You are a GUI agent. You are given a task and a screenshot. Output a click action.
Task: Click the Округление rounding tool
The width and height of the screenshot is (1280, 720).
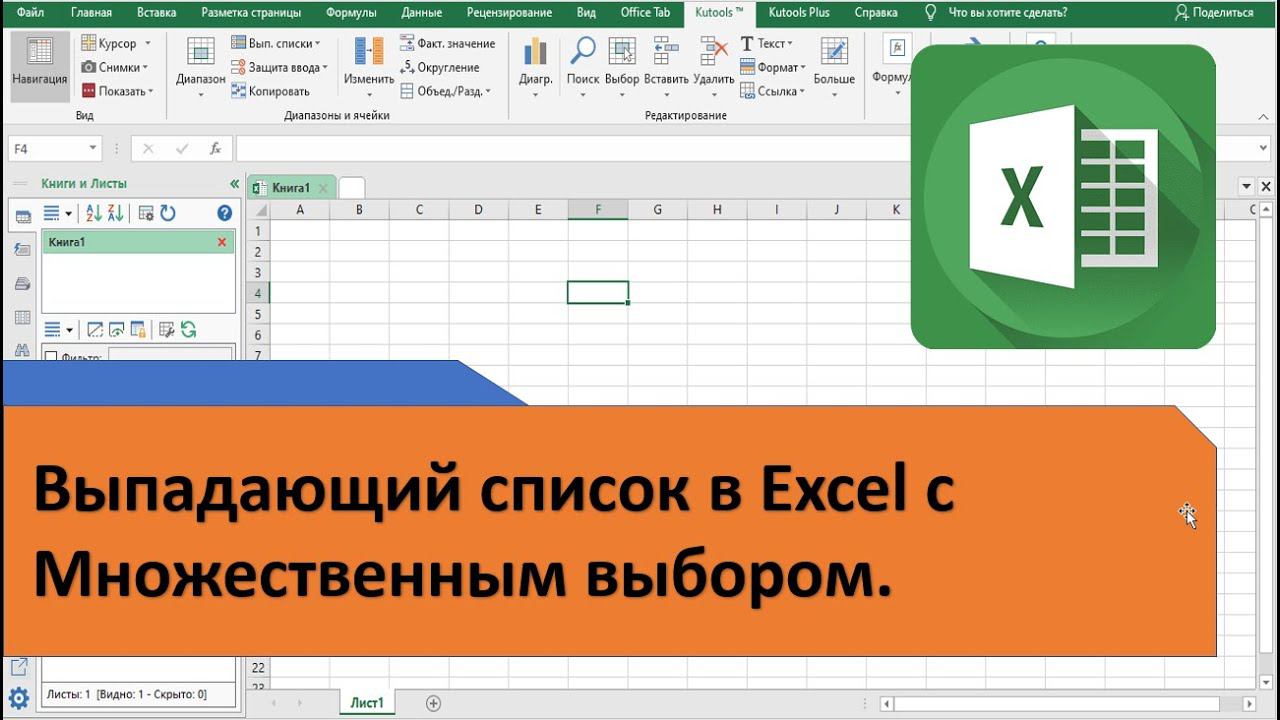[x=440, y=67]
